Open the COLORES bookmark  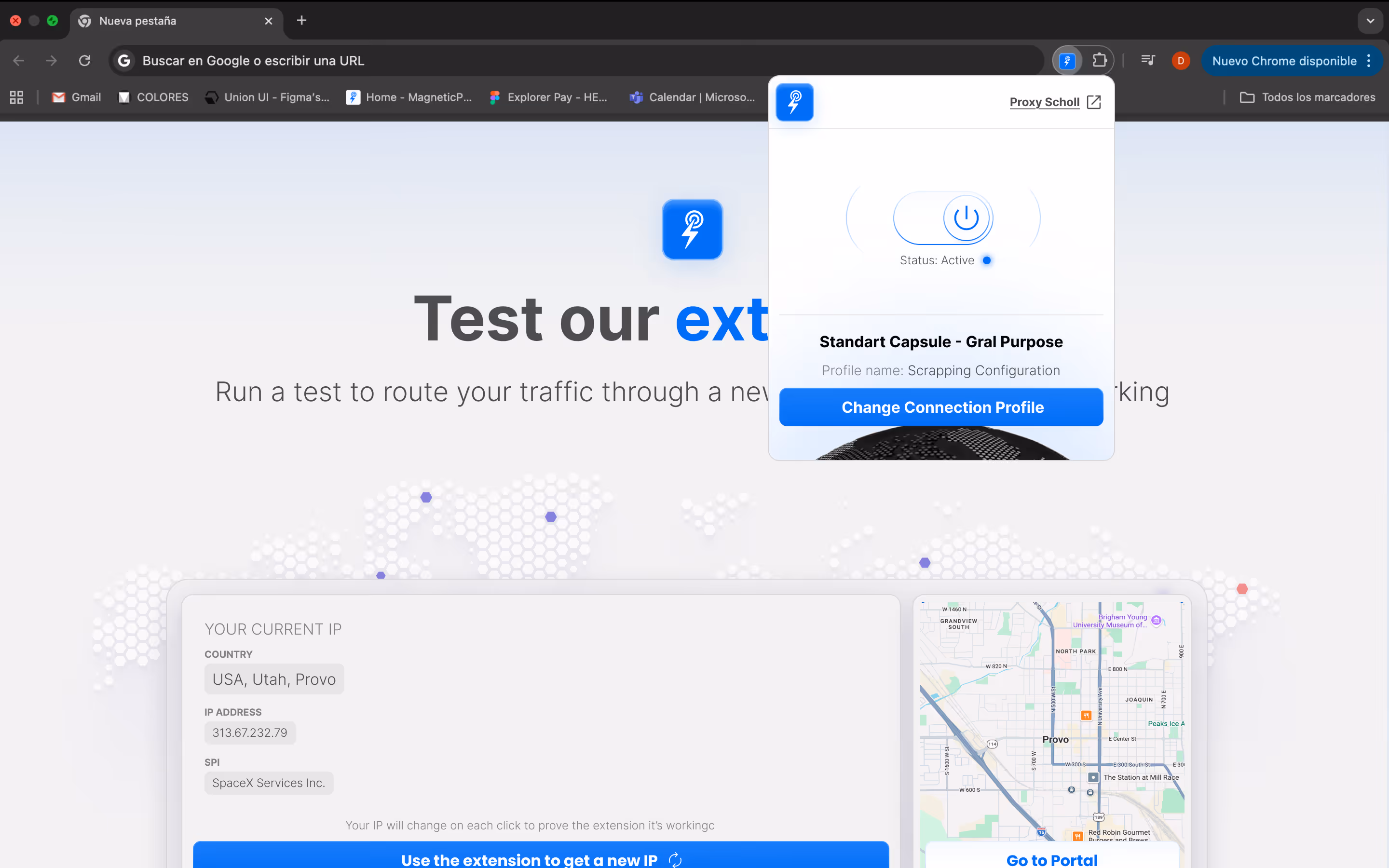[x=153, y=97]
